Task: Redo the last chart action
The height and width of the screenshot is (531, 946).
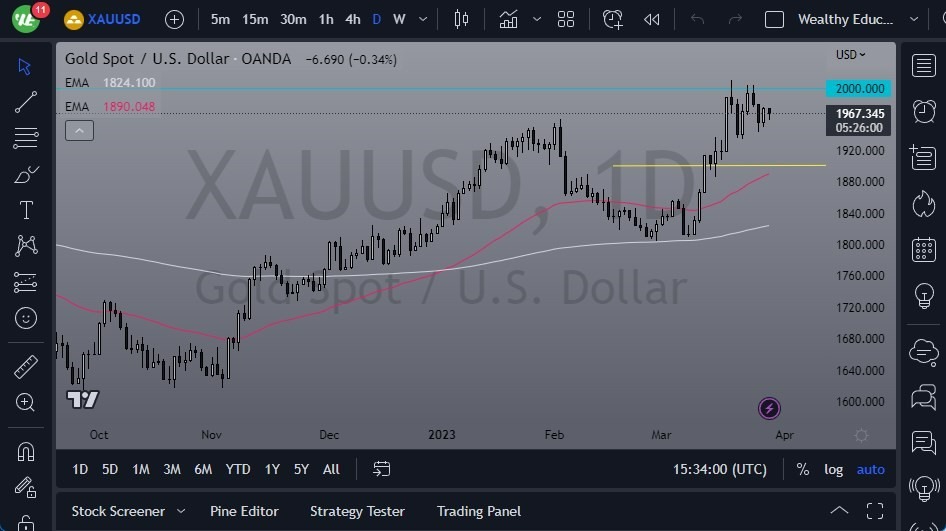Action: point(735,19)
